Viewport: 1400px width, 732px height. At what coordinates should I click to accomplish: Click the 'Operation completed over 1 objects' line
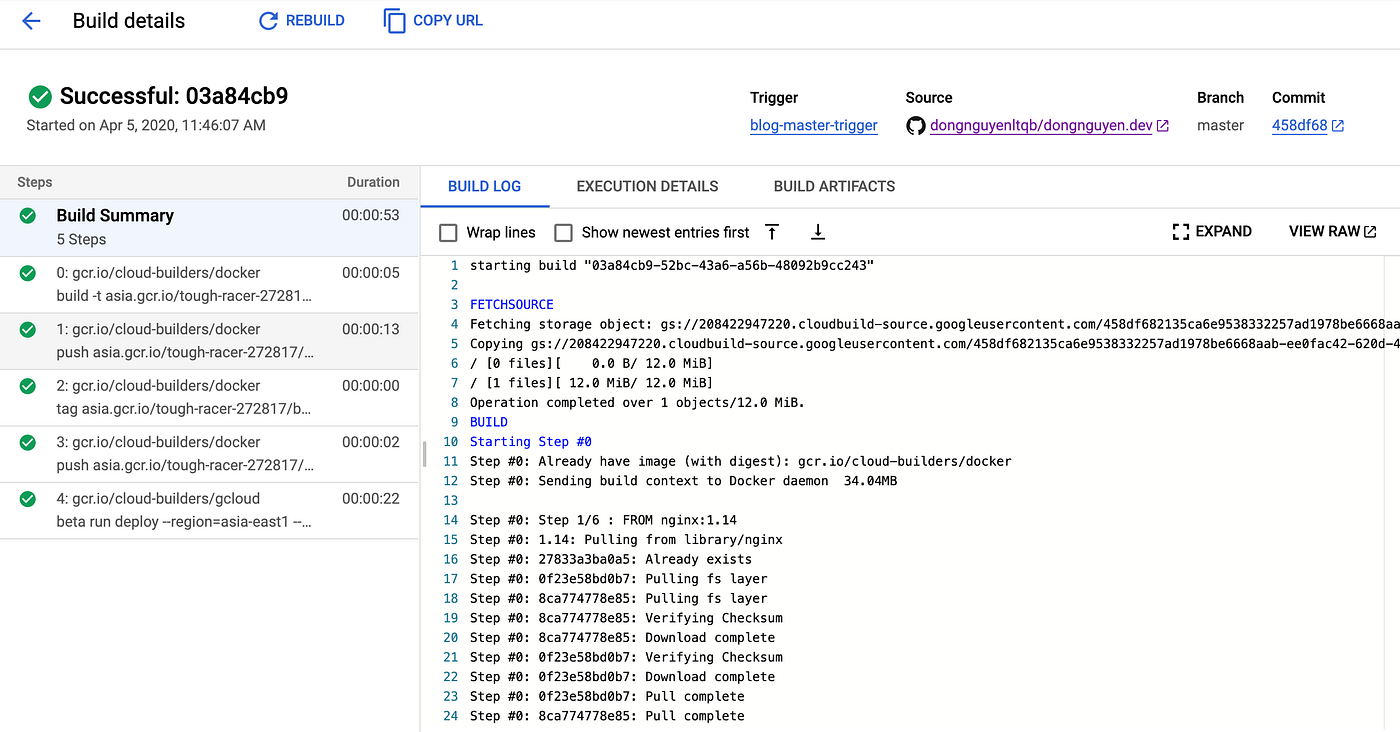point(637,402)
